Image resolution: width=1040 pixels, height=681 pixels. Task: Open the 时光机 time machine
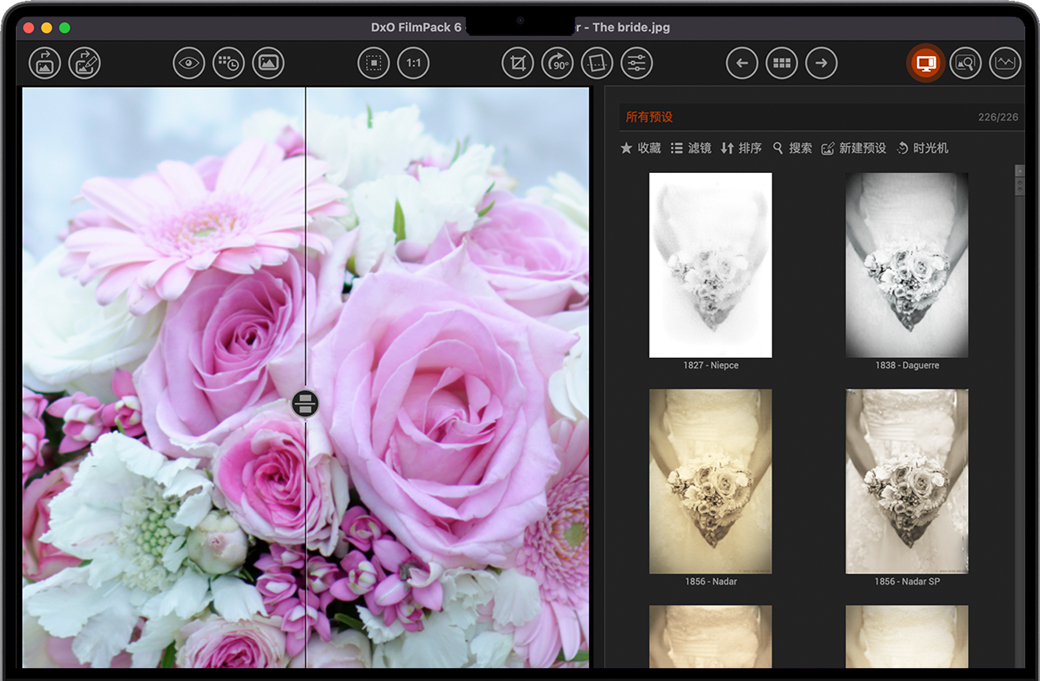922,148
